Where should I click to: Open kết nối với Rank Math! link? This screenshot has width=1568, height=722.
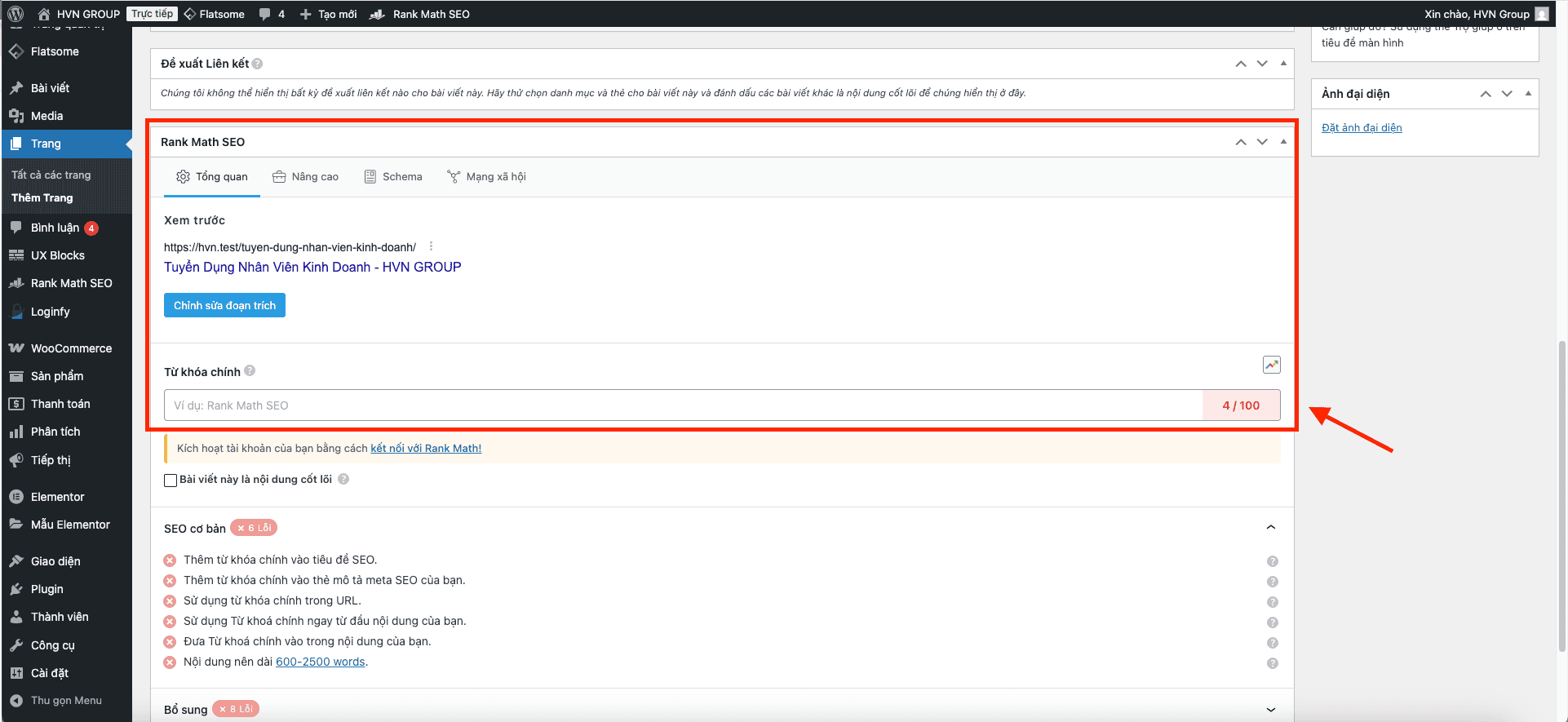pyautogui.click(x=426, y=448)
